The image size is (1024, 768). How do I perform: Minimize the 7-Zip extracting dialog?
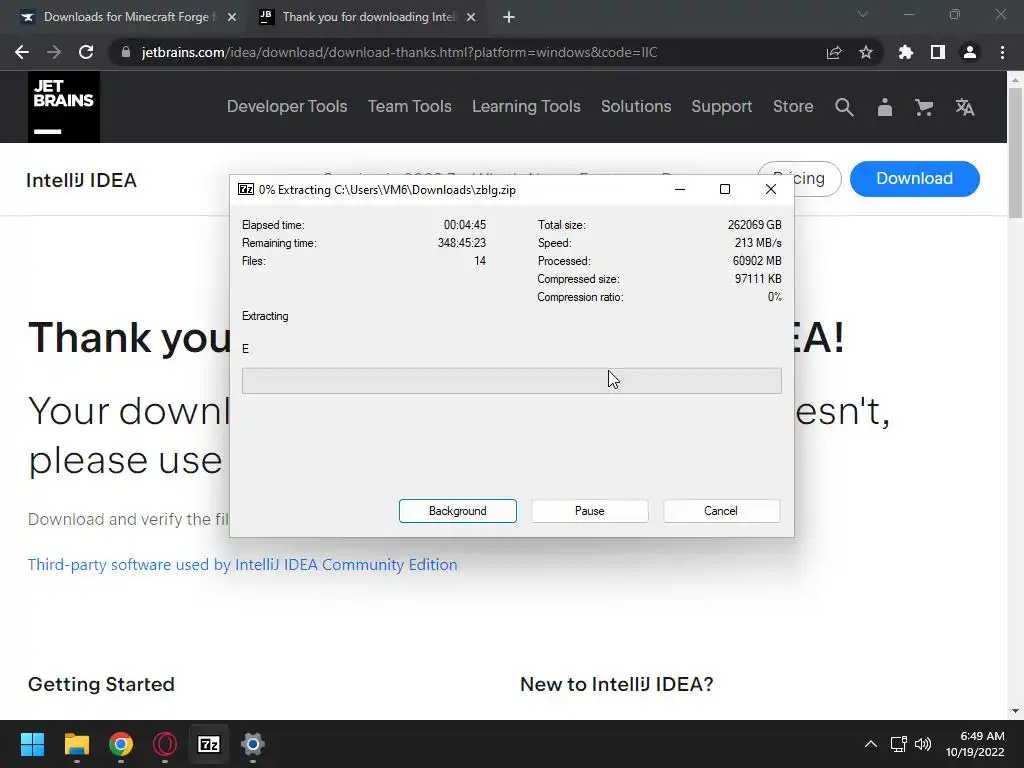click(x=680, y=189)
